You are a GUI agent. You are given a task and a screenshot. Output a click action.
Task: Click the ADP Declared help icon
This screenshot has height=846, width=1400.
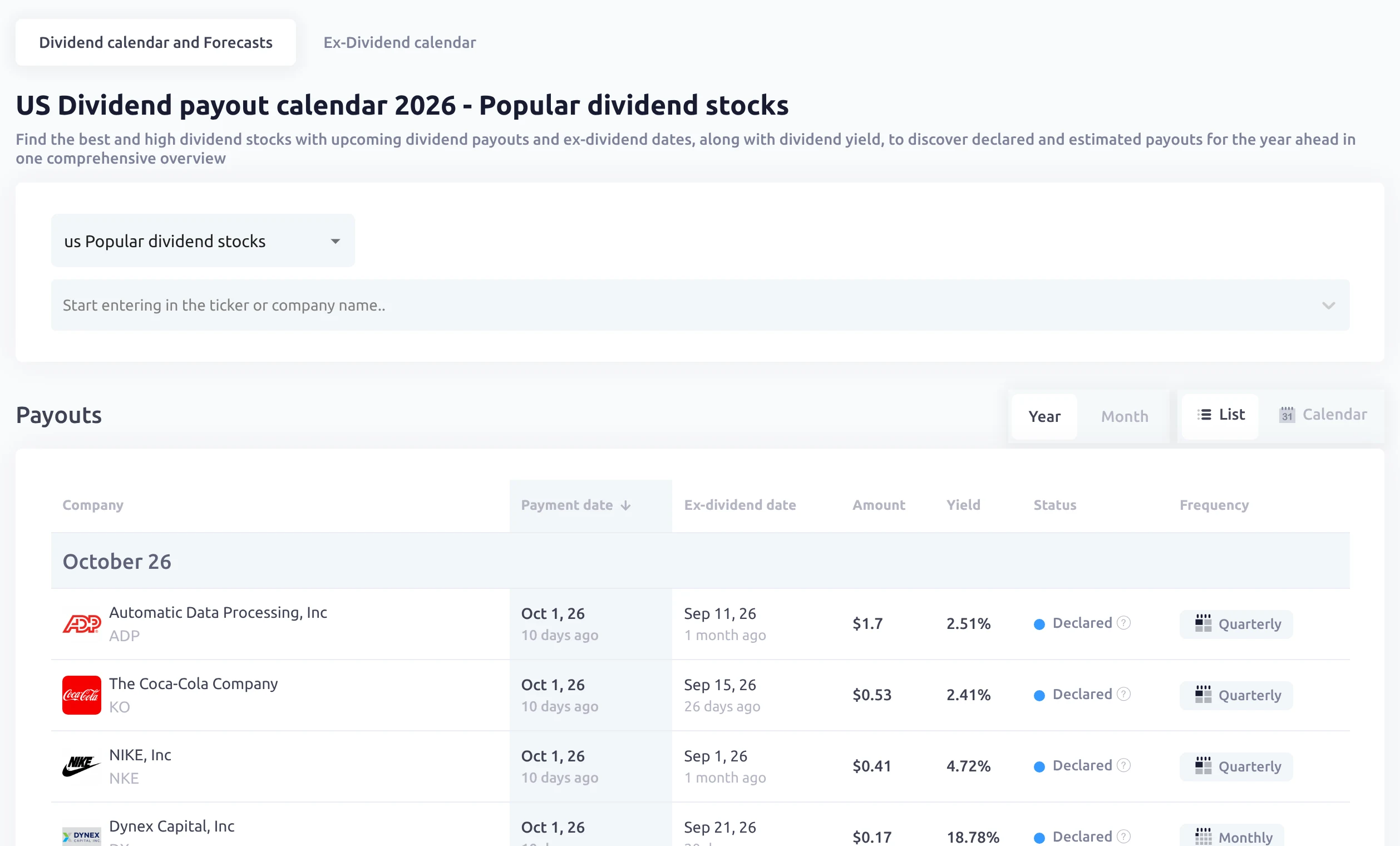1123,623
